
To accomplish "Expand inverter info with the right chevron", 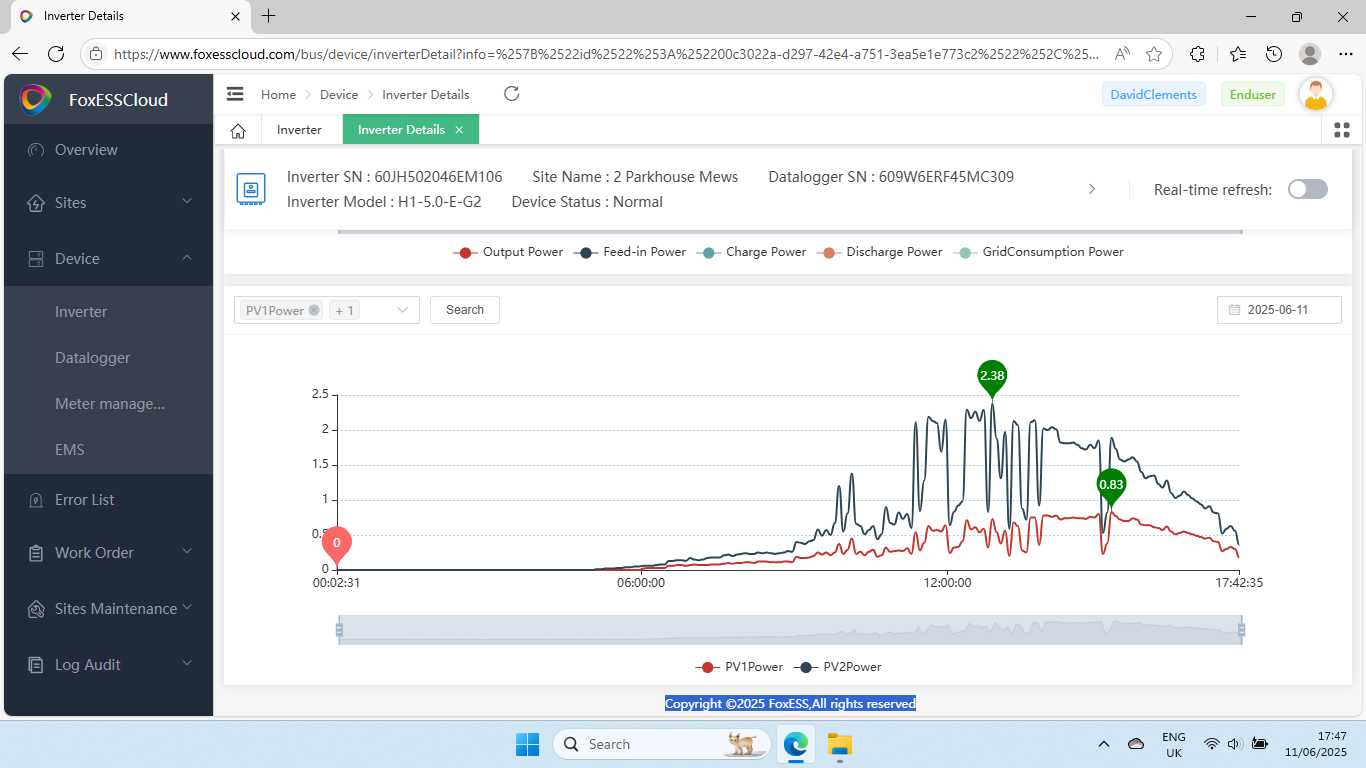I will click(x=1092, y=189).
